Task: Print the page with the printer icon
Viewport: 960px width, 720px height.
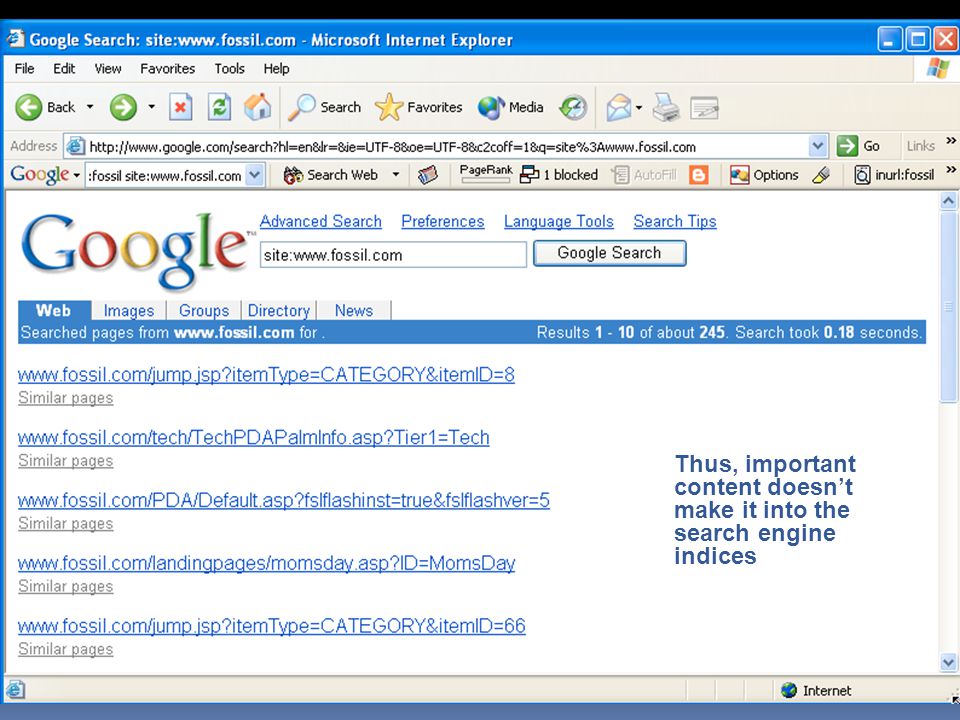Action: click(x=666, y=107)
